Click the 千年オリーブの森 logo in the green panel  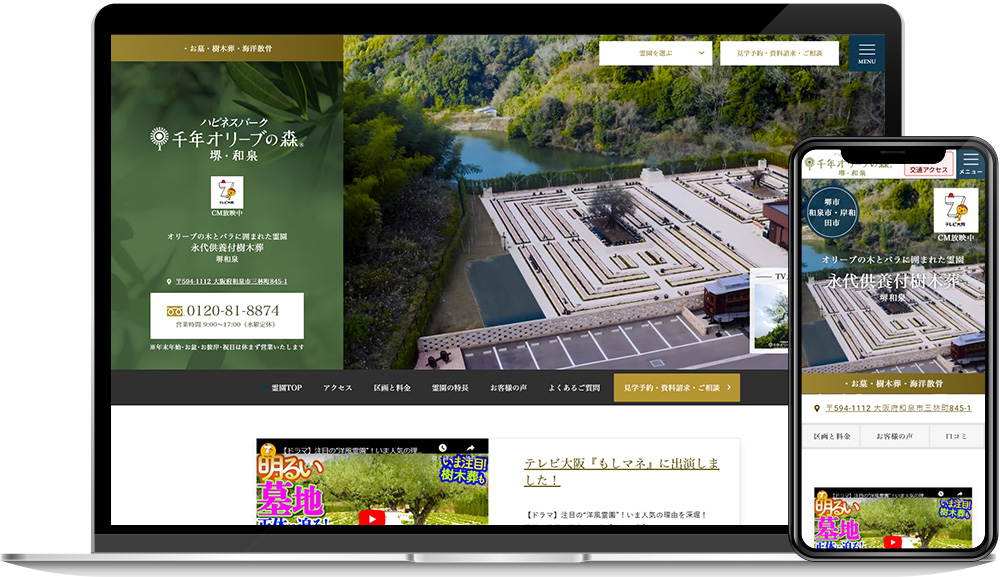coord(227,139)
